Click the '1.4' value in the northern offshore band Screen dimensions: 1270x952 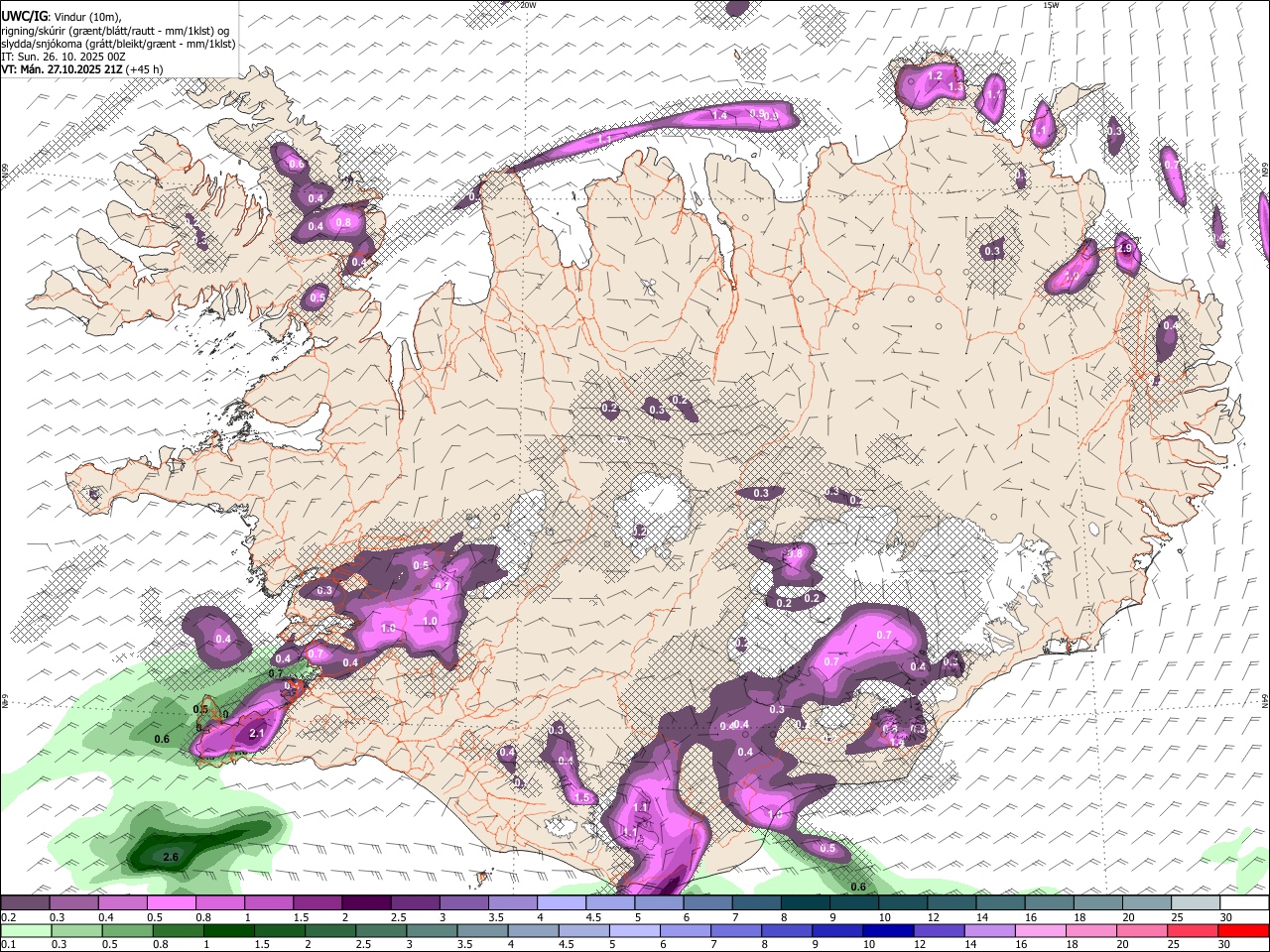[x=719, y=116]
